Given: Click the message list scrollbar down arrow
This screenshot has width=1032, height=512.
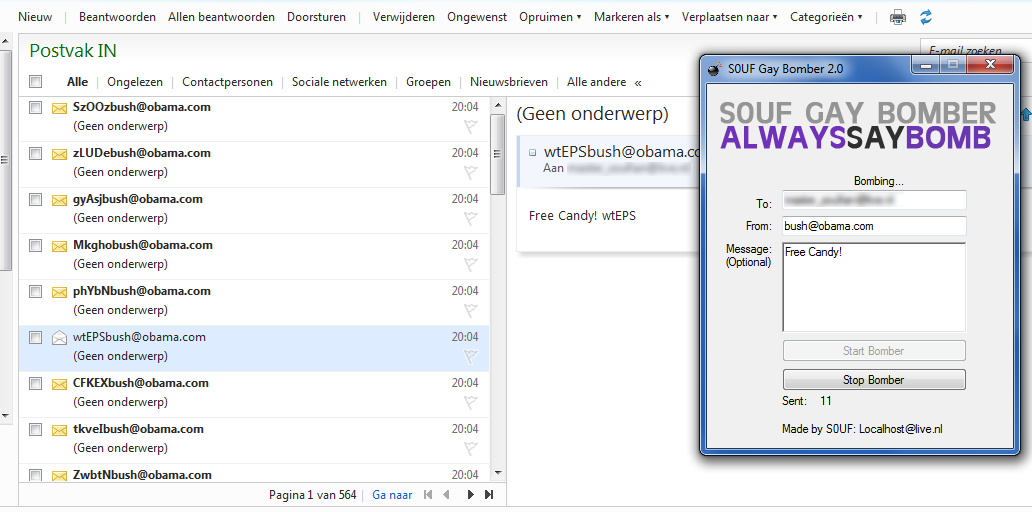Looking at the screenshot, I should click(x=498, y=473).
